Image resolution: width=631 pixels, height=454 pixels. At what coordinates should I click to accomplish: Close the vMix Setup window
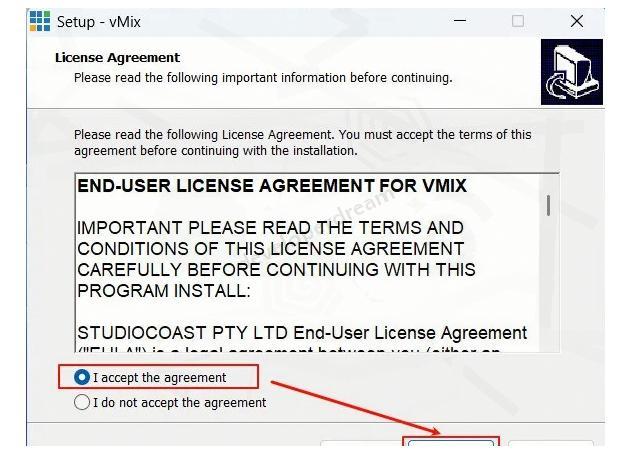pyautogui.click(x=577, y=21)
